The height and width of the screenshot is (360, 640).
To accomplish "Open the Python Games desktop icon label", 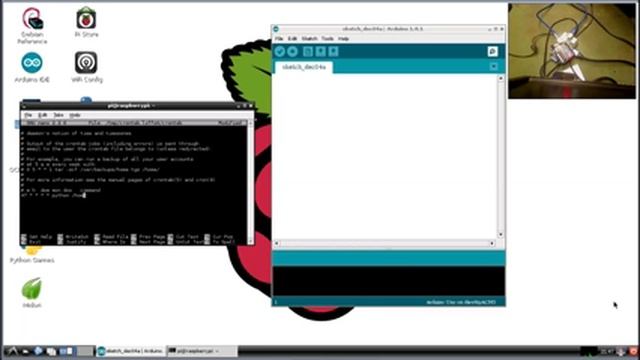I will pyautogui.click(x=32, y=260).
